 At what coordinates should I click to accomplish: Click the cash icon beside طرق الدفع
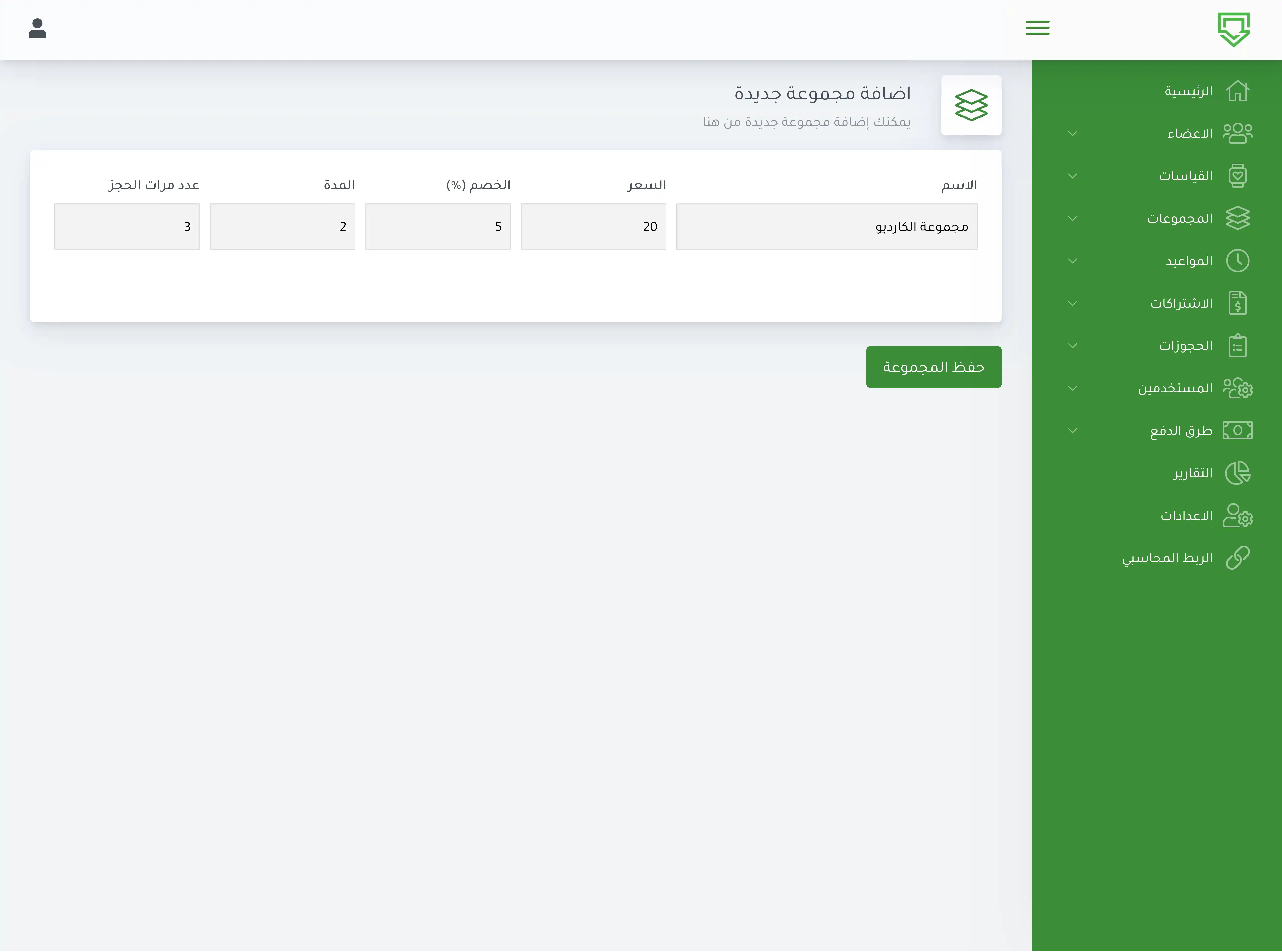pos(1238,430)
